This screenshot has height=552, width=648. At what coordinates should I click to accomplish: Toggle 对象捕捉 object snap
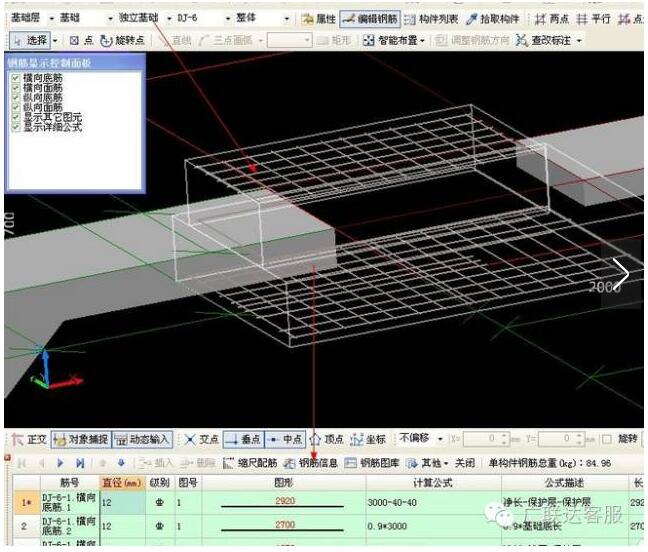point(81,440)
